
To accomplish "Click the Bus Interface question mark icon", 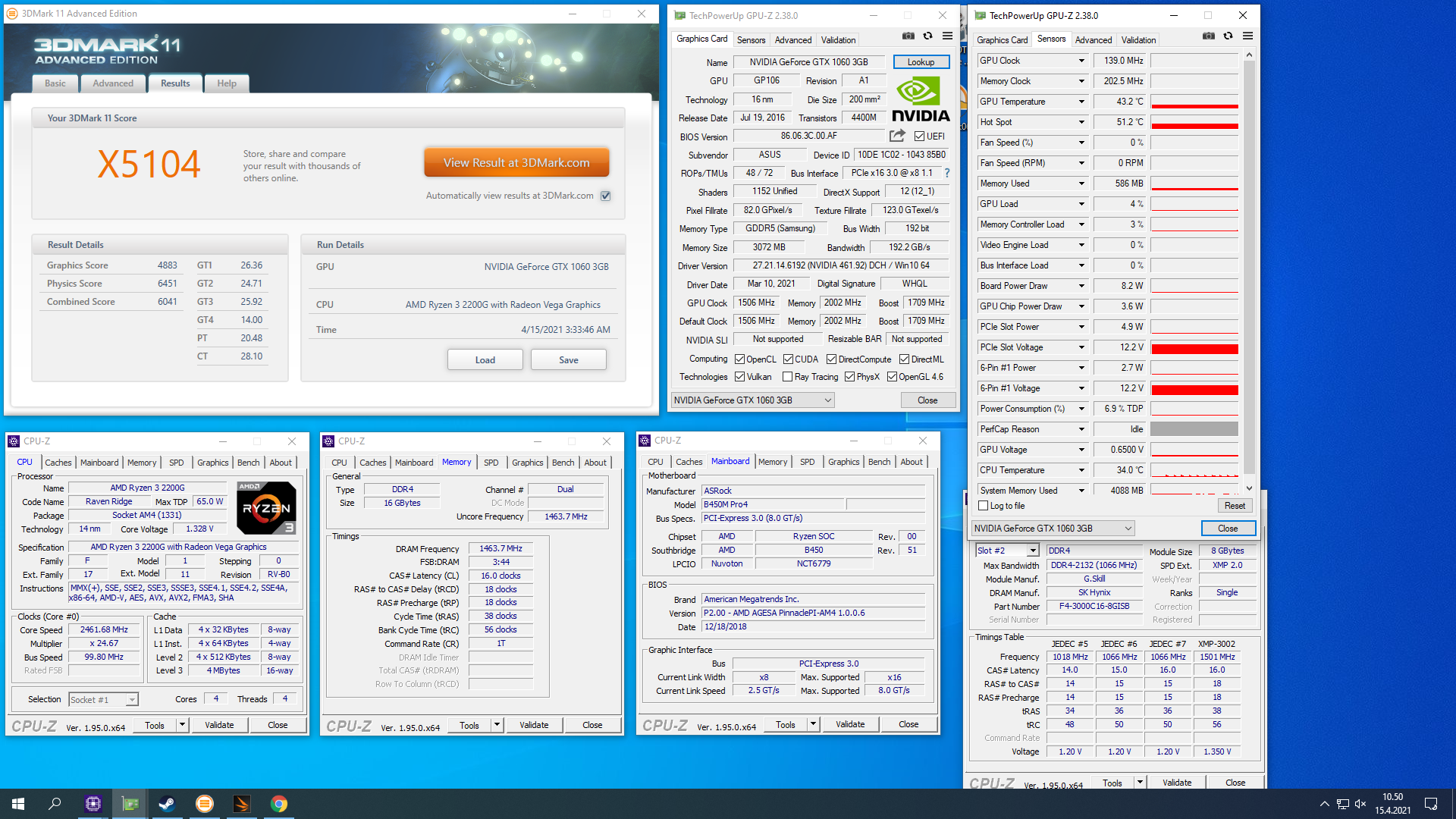I will (947, 173).
